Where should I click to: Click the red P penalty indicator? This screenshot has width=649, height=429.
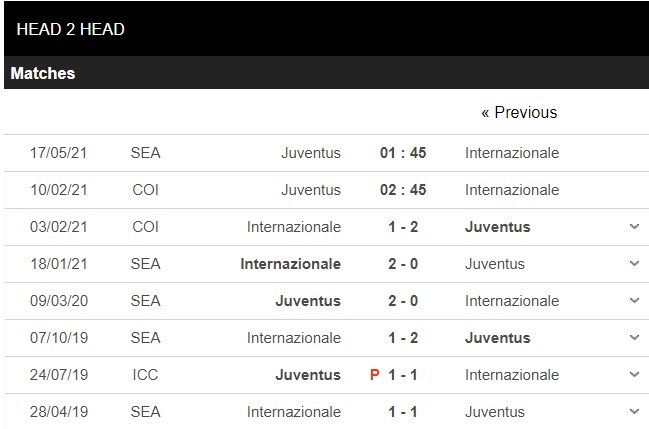[x=376, y=375]
